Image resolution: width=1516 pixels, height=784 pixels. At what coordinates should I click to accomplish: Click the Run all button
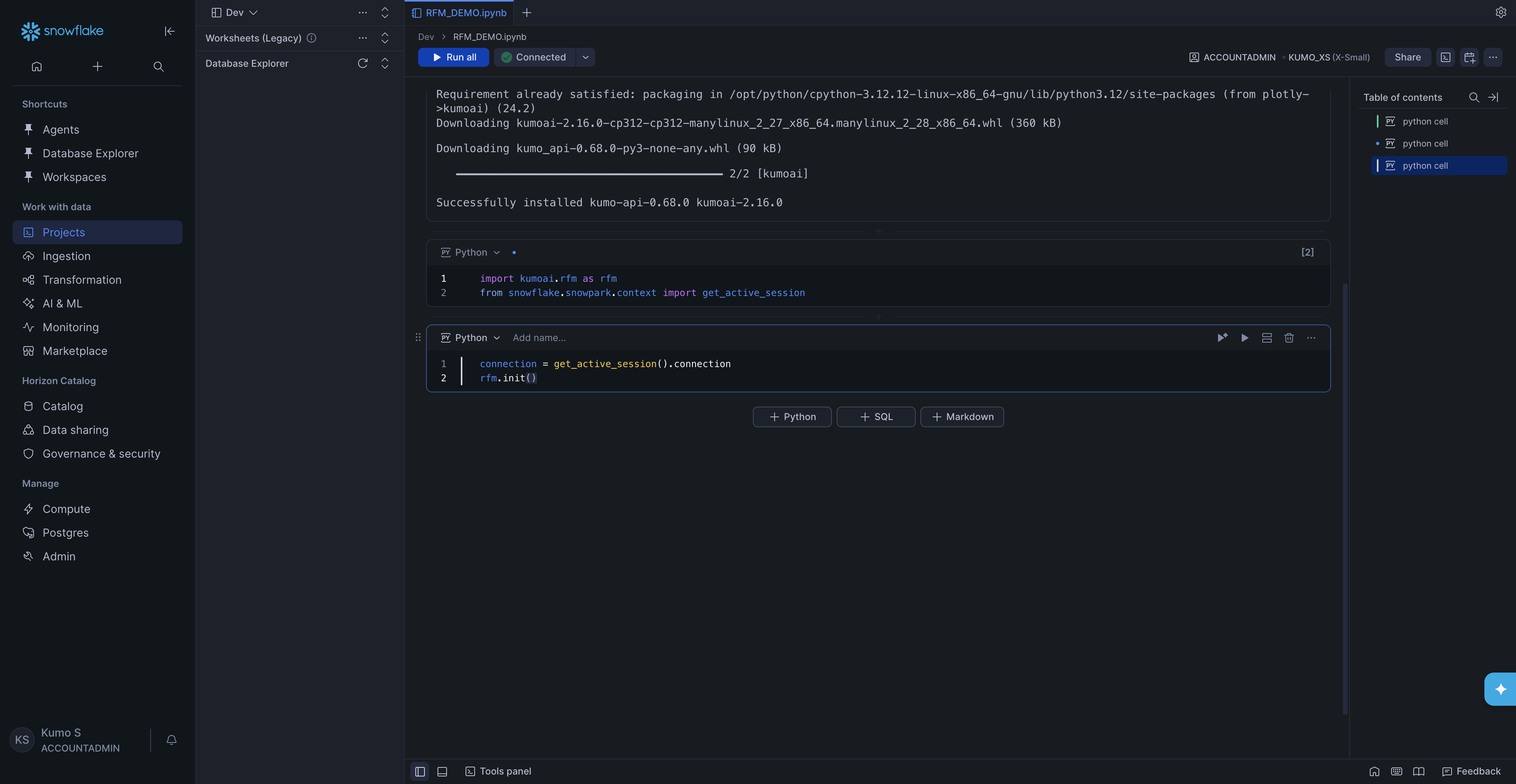(x=454, y=57)
